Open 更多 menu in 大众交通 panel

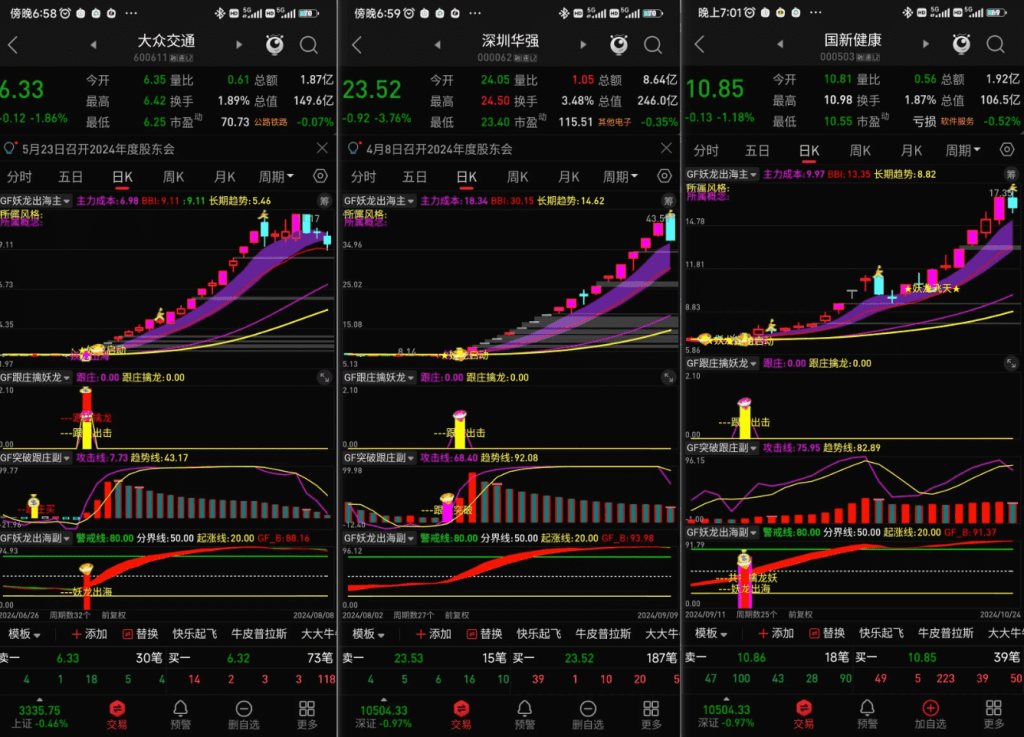click(x=308, y=714)
